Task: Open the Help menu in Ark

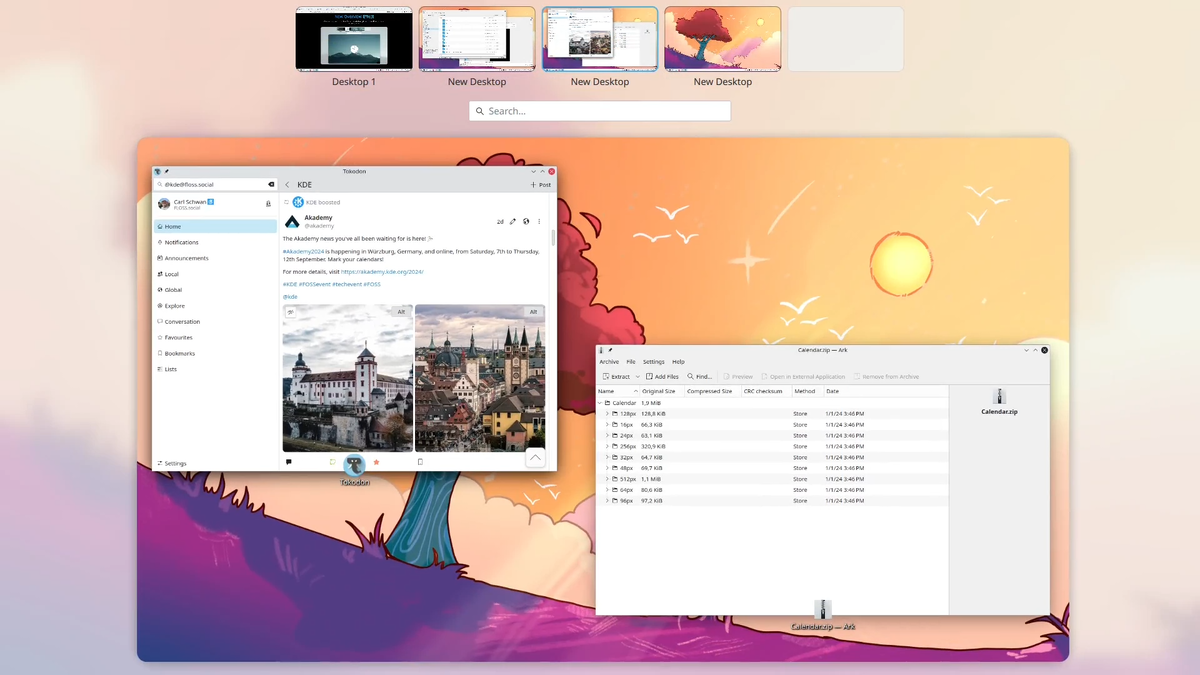Action: click(x=678, y=362)
